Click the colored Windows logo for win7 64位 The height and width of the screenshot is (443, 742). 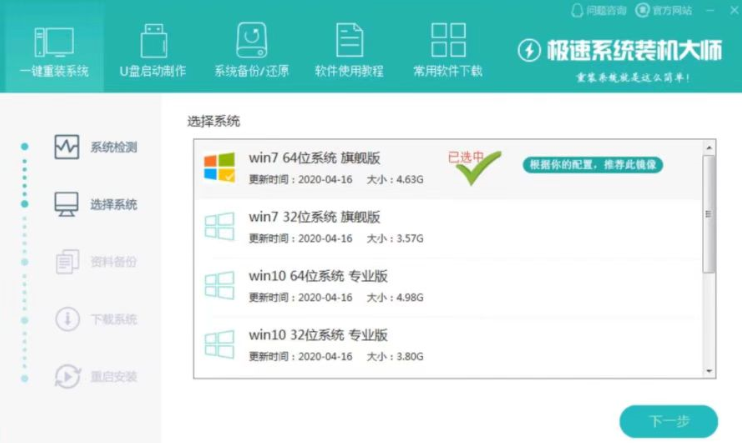pos(219,167)
